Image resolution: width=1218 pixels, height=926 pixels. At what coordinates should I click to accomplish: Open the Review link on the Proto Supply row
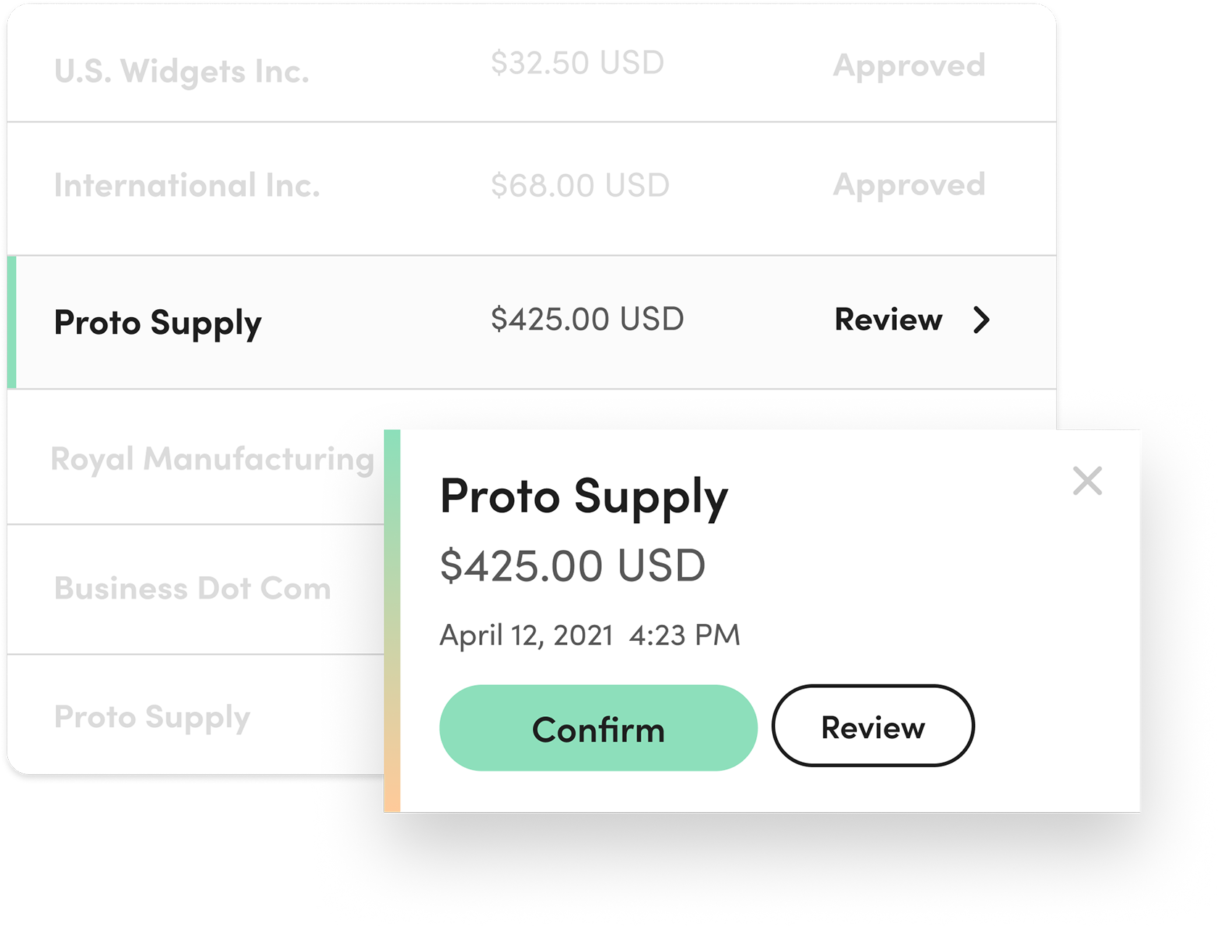888,320
